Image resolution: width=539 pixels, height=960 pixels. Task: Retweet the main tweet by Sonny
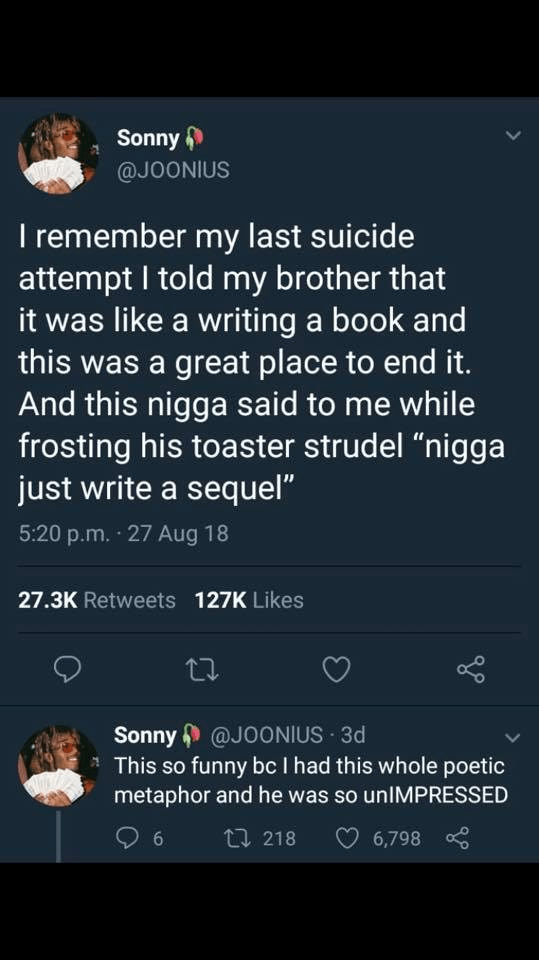tap(202, 670)
